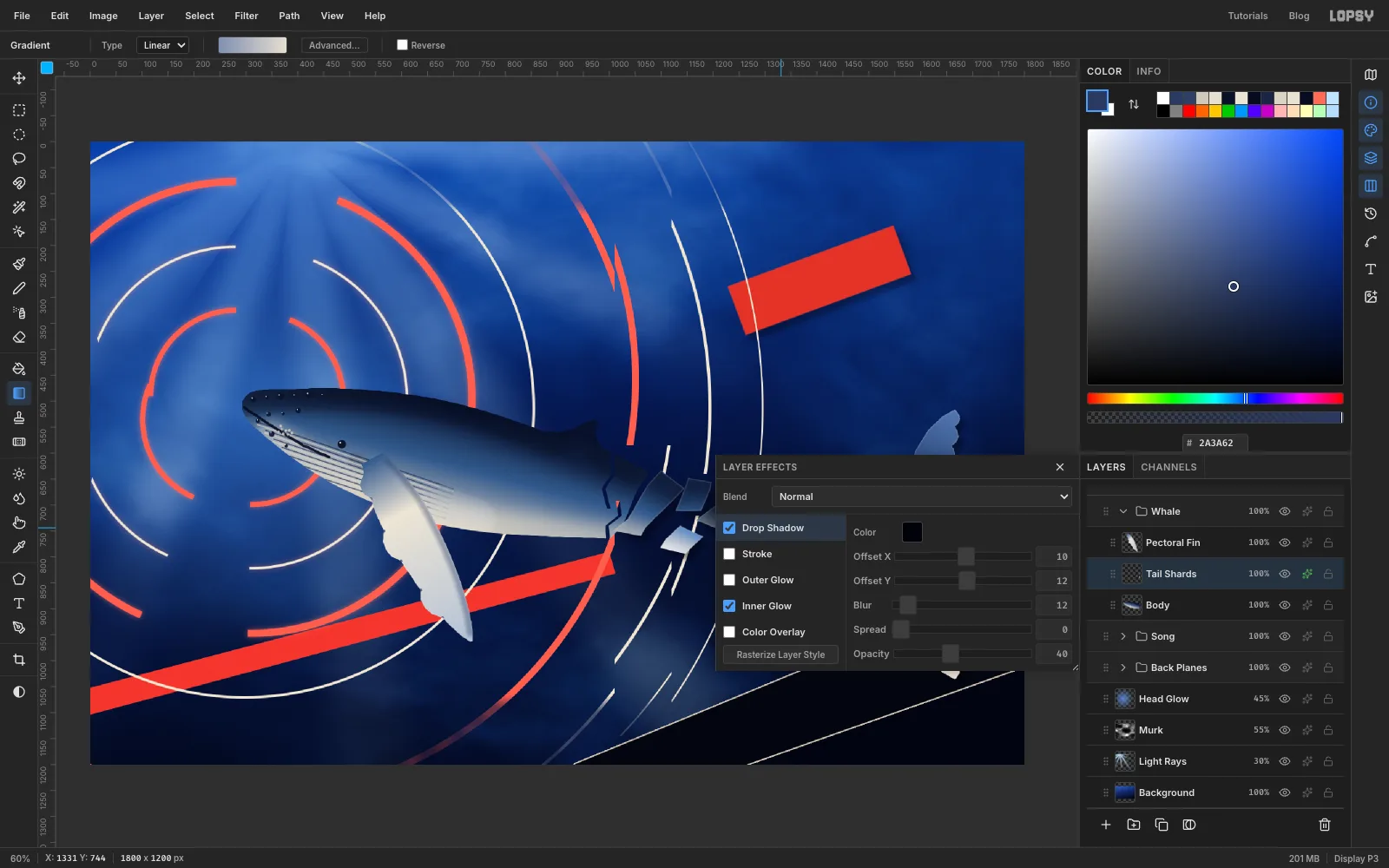Switch to the Channels tab

tap(1168, 467)
